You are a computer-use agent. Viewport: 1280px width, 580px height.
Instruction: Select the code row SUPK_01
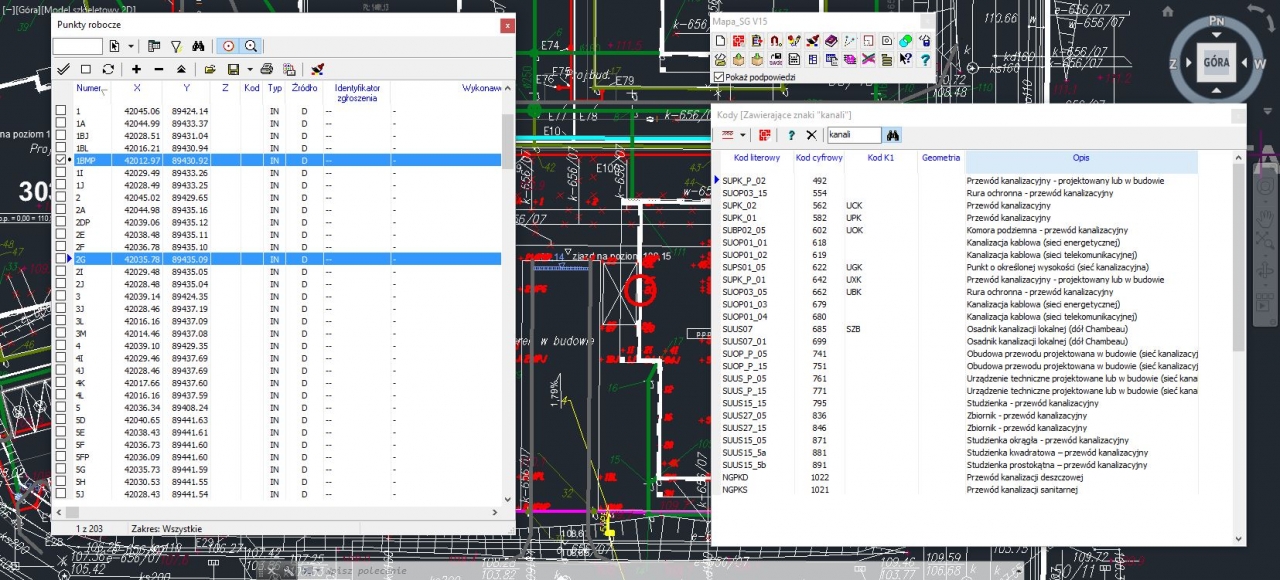coord(740,218)
